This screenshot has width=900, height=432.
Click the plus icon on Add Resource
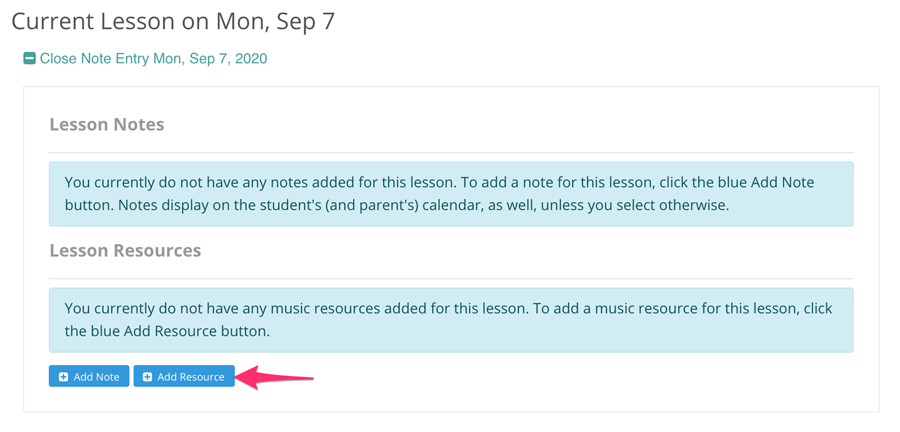[148, 377]
